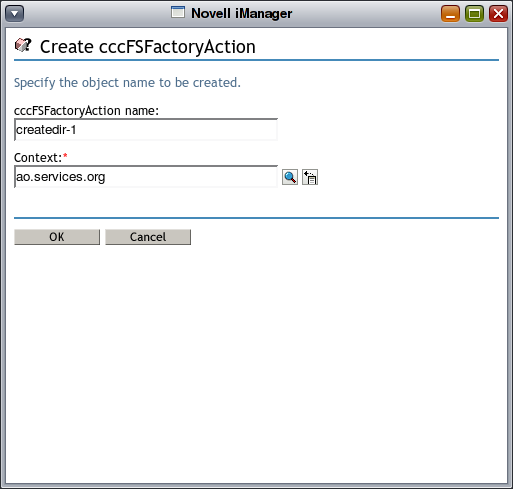The width and height of the screenshot is (513, 489).
Task: Click the Cancel button
Action: coord(148,237)
